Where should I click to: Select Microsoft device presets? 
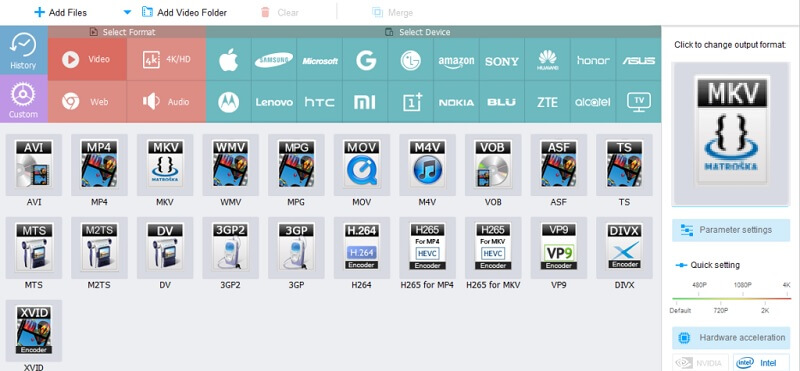pos(320,60)
